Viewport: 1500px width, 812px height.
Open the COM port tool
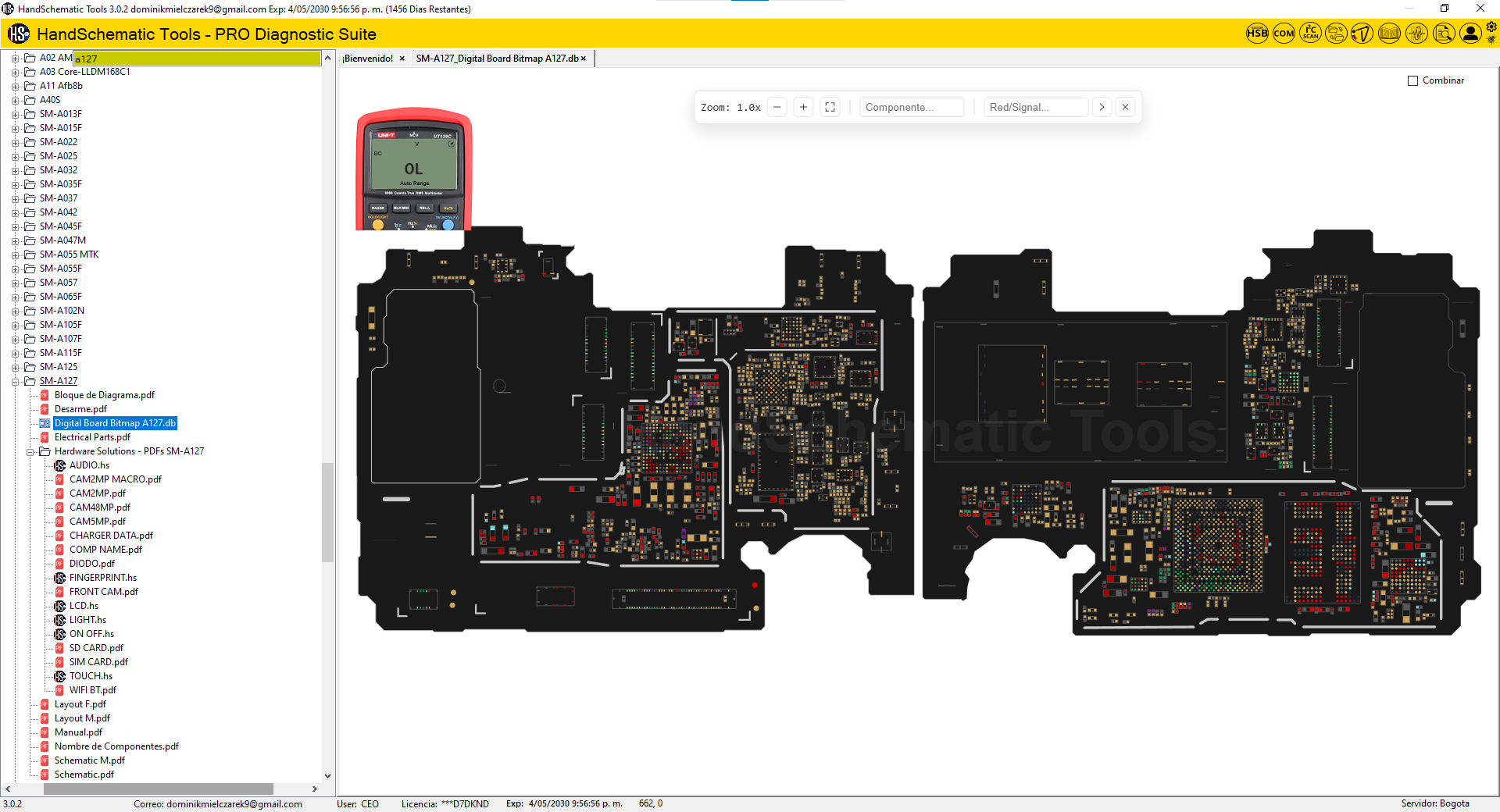click(x=1284, y=34)
